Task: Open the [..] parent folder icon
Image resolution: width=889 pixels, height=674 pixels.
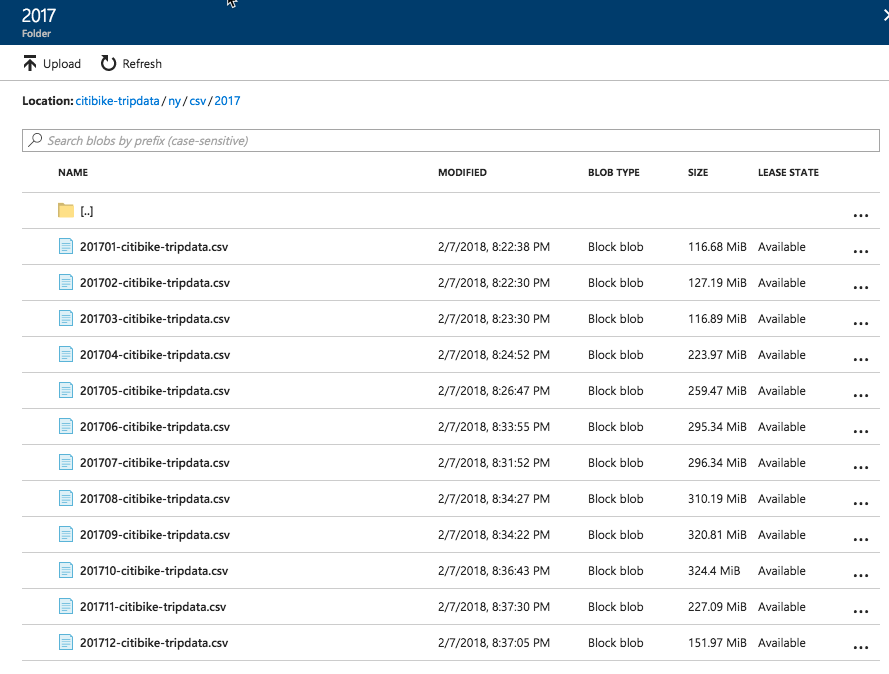Action: coord(66,210)
